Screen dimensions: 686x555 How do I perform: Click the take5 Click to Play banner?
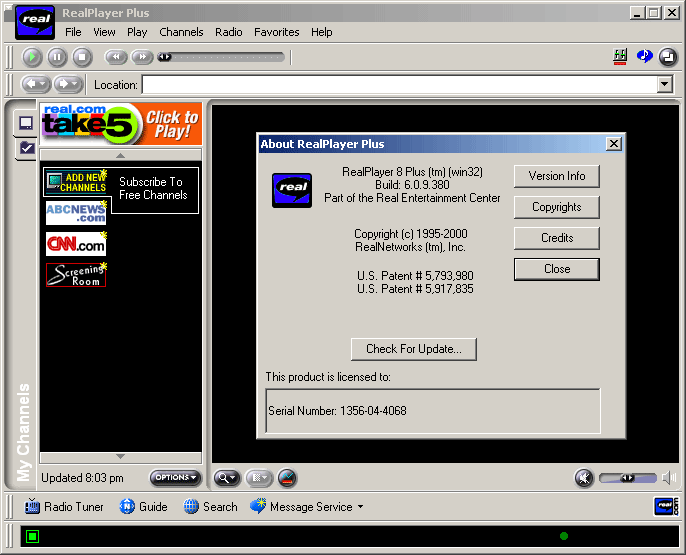click(x=121, y=124)
